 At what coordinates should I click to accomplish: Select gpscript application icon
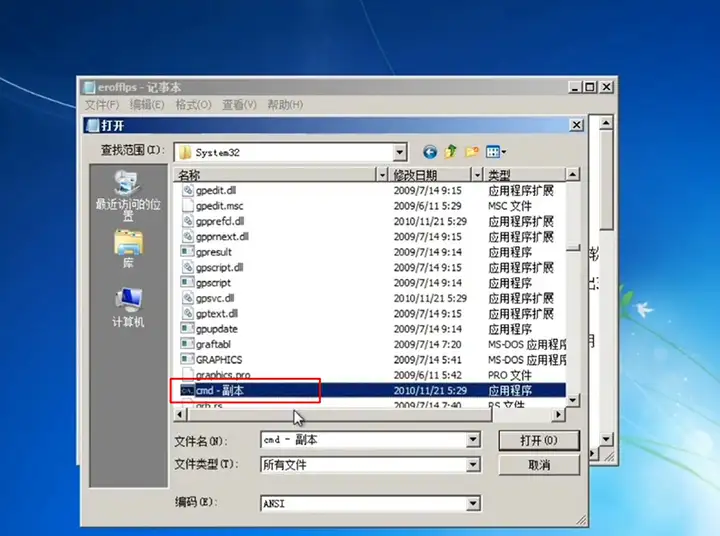coord(187,282)
